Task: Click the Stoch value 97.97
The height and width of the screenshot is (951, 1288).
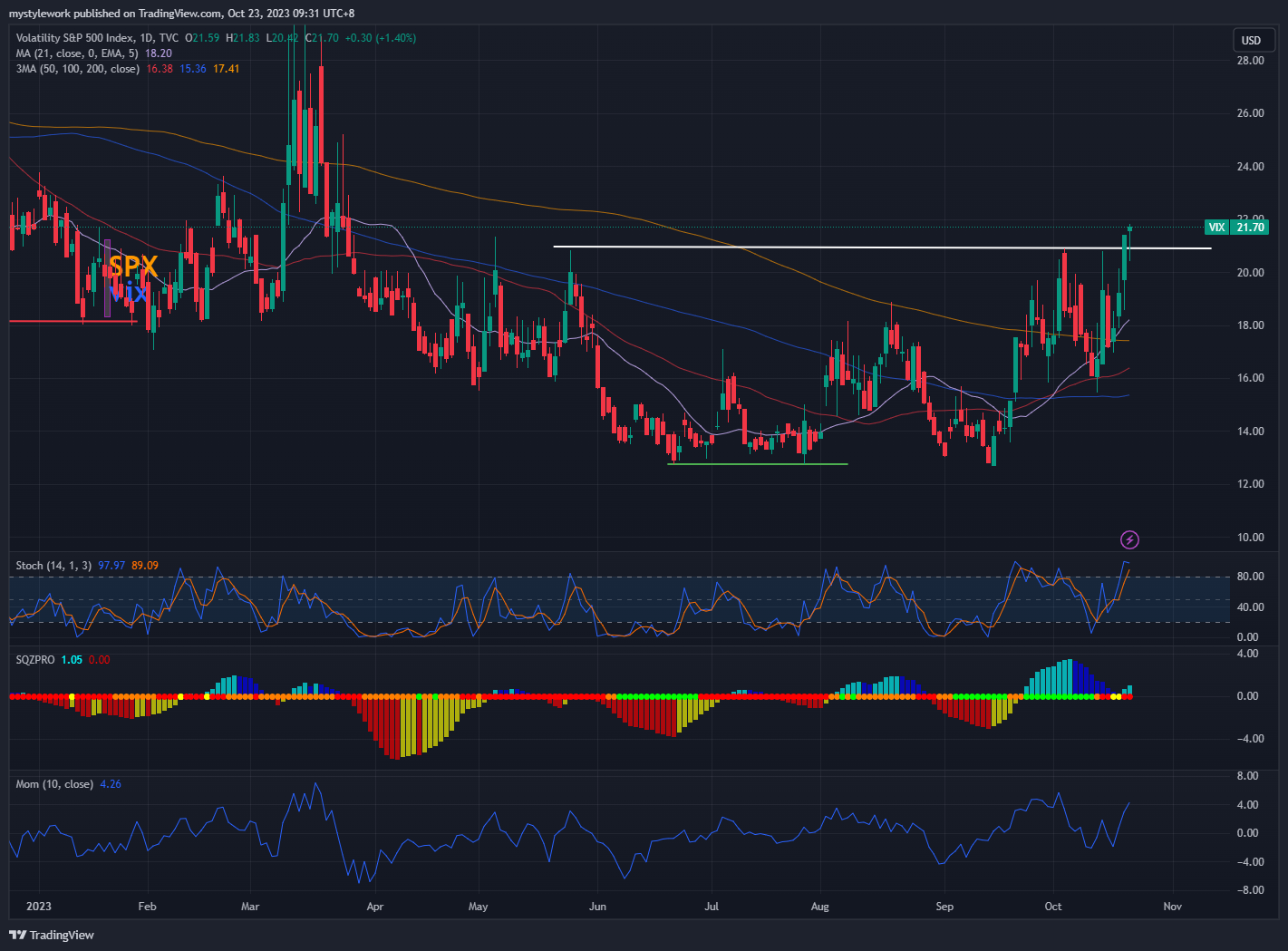Action: pyautogui.click(x=111, y=566)
